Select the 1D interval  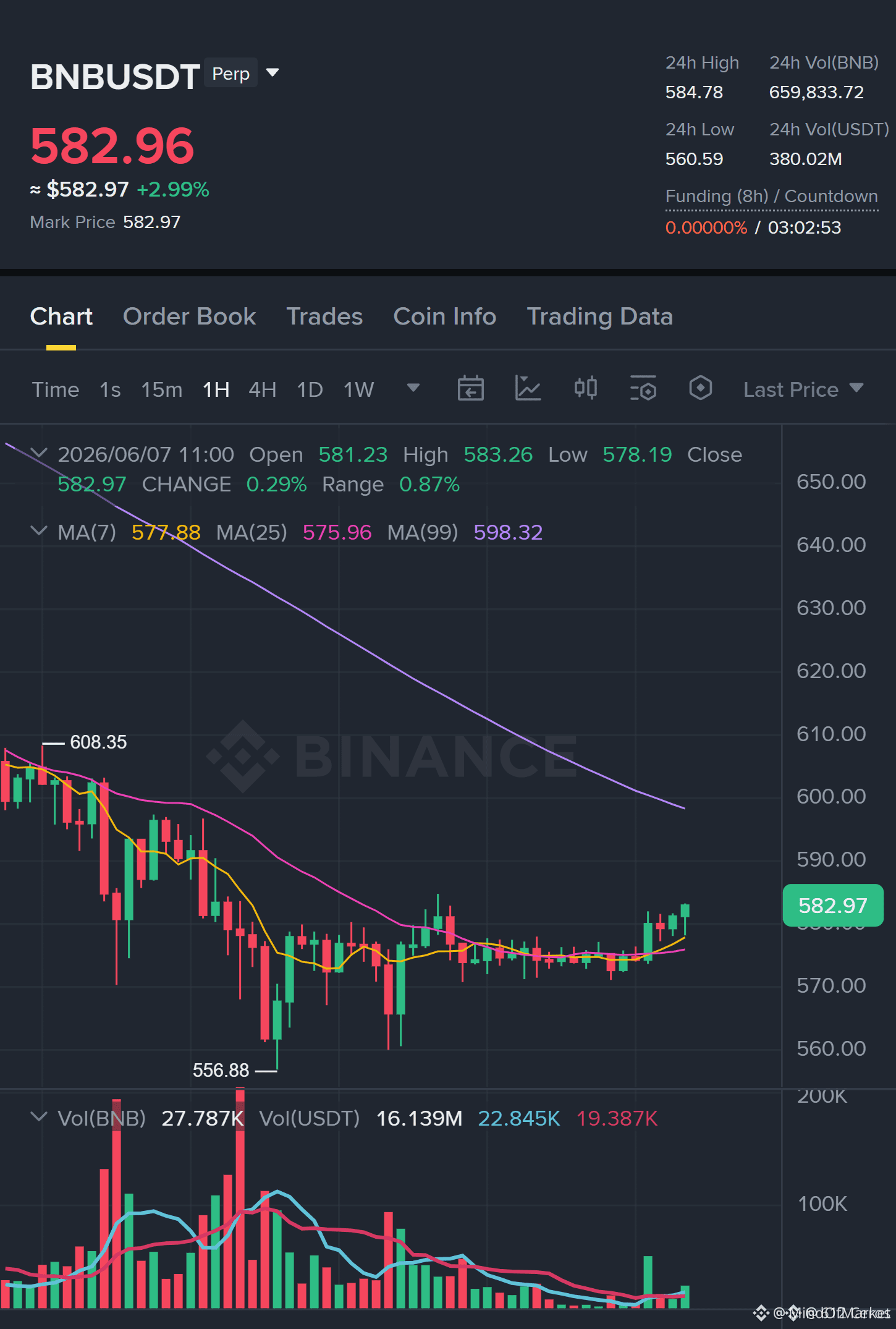pos(310,390)
